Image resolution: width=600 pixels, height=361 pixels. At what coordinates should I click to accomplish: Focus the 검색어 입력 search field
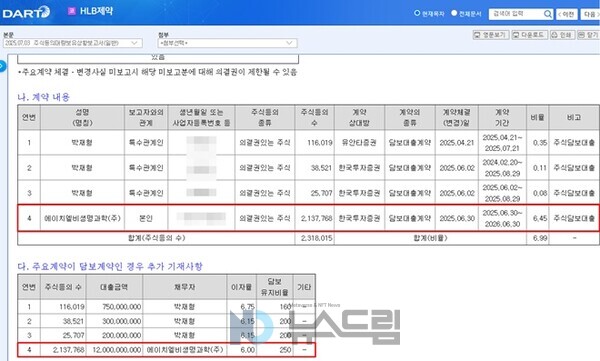[516, 14]
